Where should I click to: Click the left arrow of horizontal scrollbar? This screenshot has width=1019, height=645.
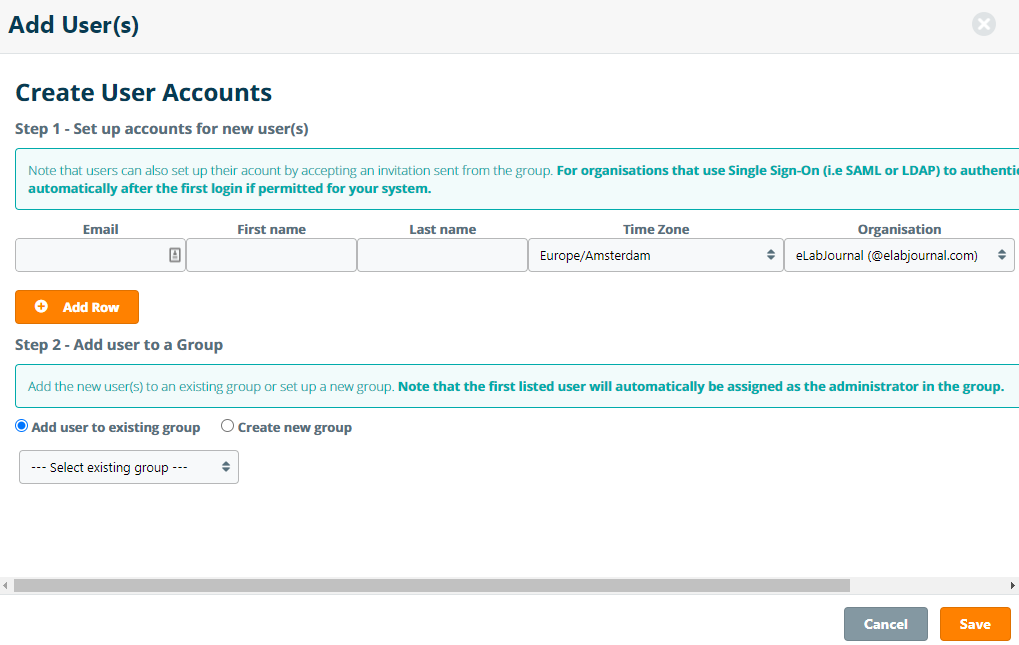coord(6,585)
